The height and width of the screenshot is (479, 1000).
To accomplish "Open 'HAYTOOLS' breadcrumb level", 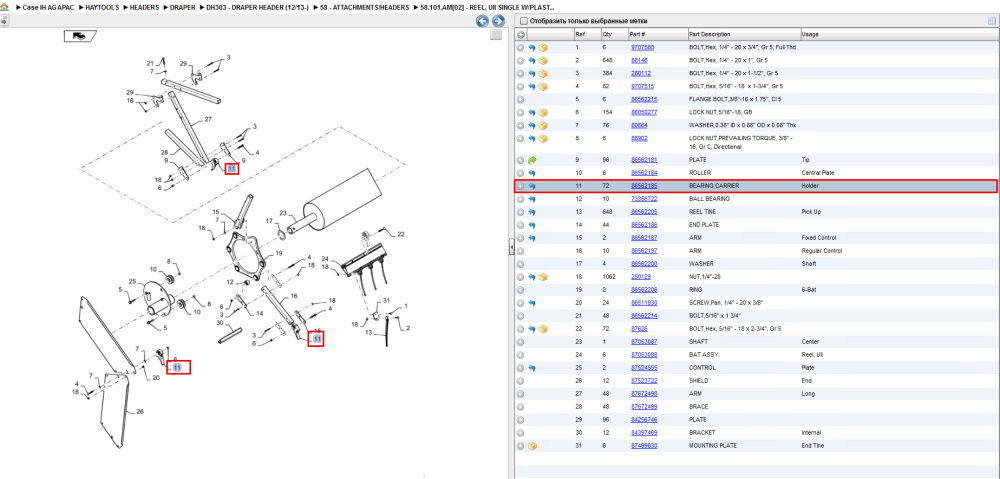I will pyautogui.click(x=103, y=7).
